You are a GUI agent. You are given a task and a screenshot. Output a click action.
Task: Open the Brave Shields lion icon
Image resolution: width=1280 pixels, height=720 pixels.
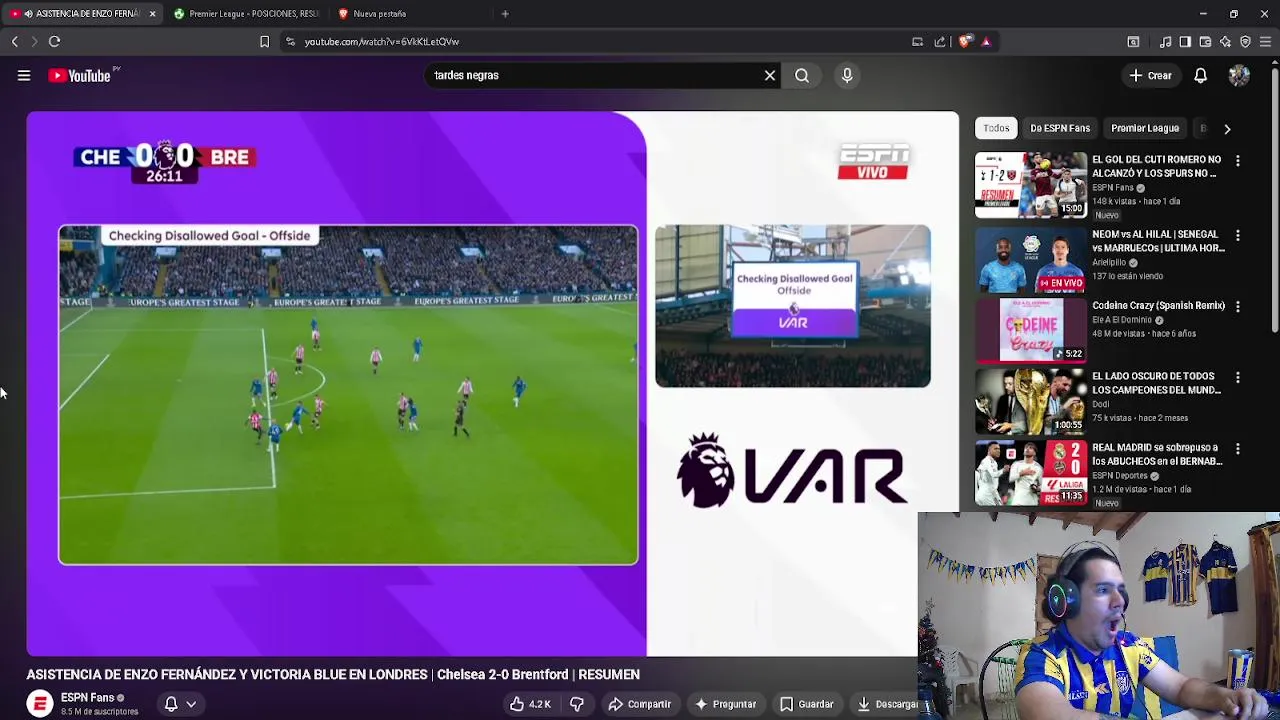(965, 41)
